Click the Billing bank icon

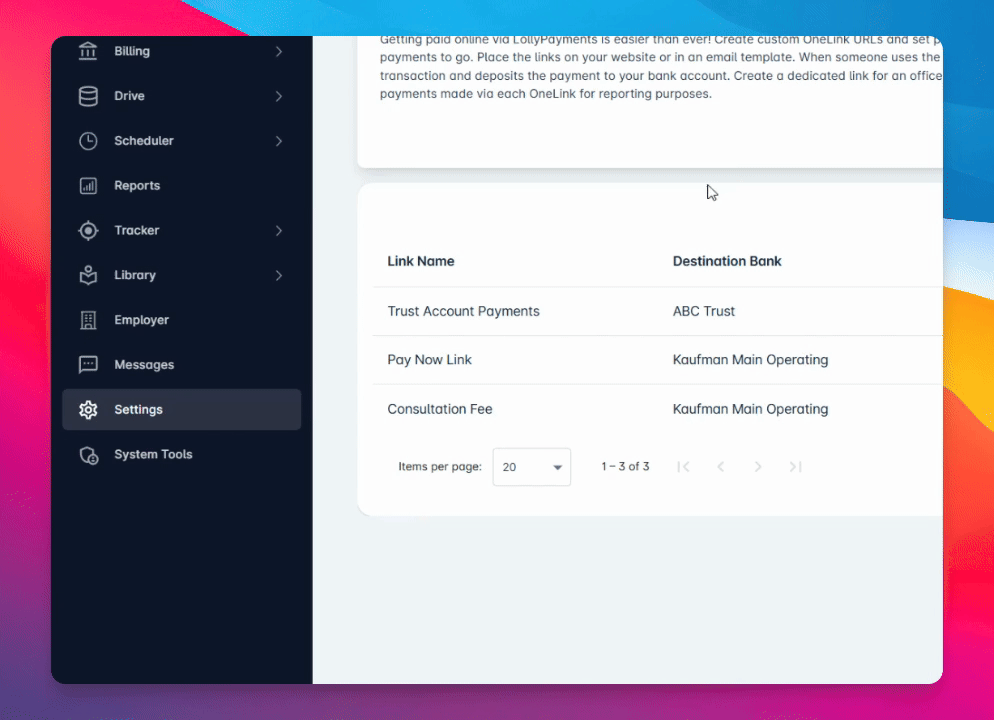point(88,51)
